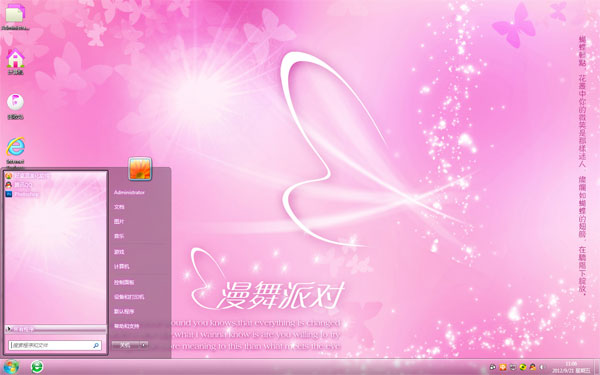The height and width of the screenshot is (375, 600).
Task: Focus the Start menu search box
Action: tap(55, 345)
